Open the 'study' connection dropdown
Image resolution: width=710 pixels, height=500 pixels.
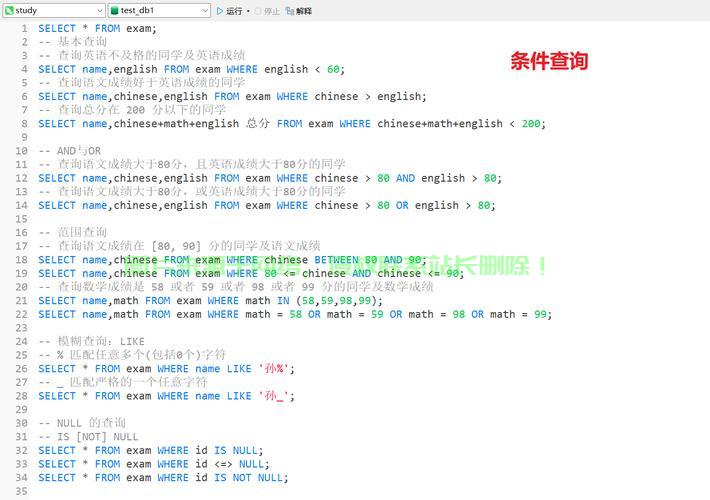pyautogui.click(x=53, y=10)
